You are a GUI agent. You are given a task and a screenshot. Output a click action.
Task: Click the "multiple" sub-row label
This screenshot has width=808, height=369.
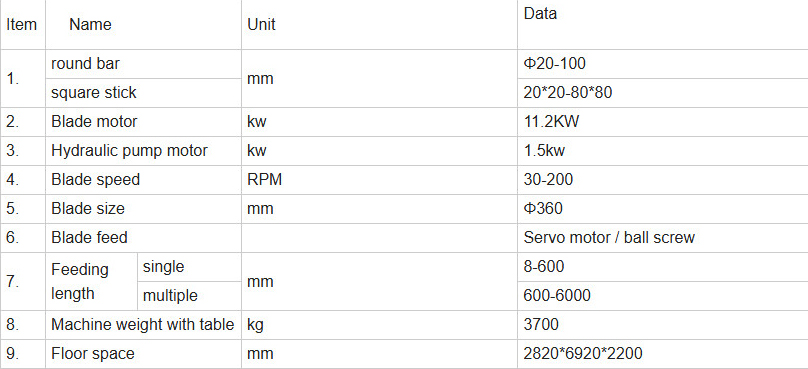170,296
